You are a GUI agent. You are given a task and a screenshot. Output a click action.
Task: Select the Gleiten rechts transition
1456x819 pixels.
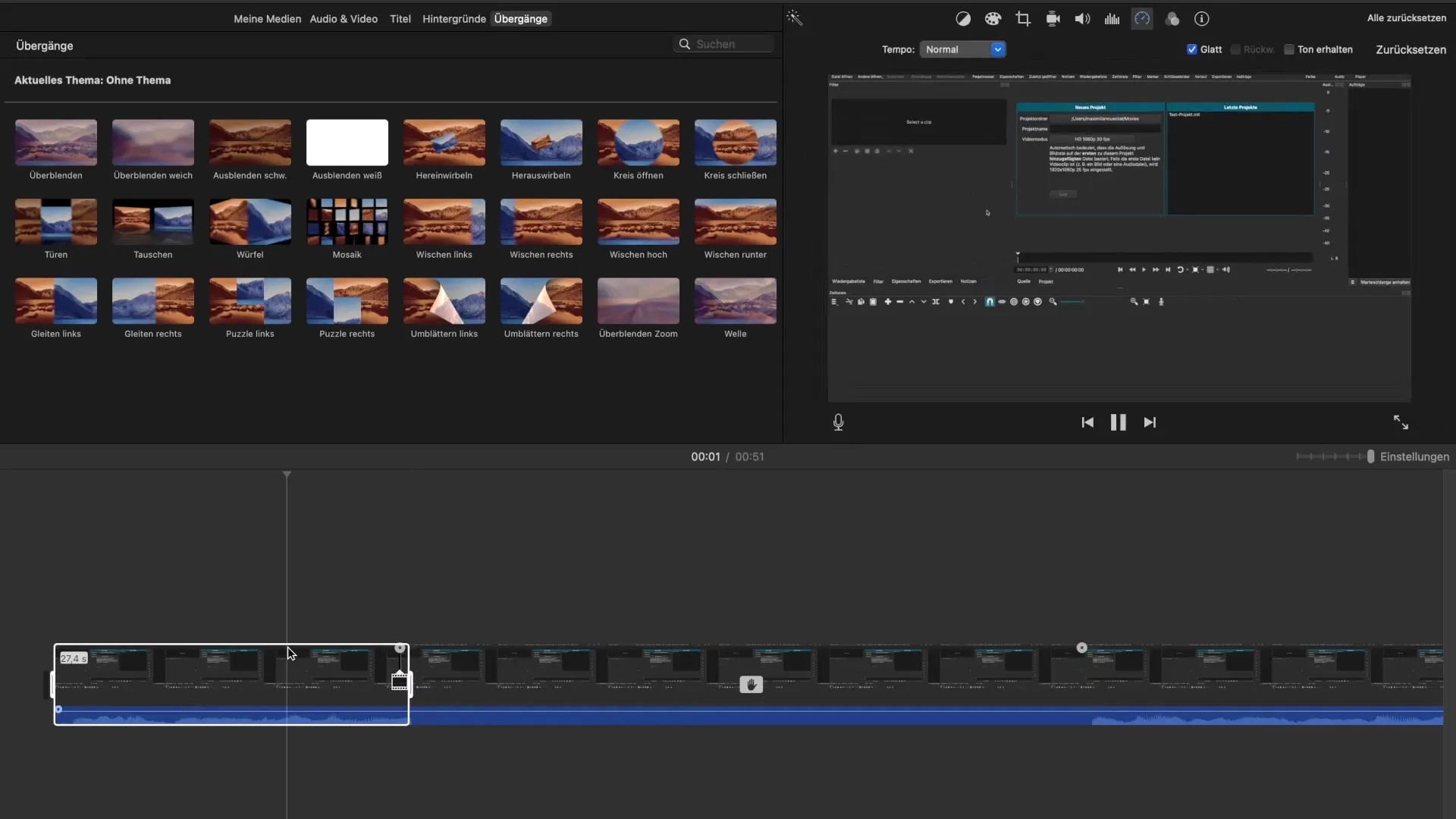pyautogui.click(x=153, y=301)
